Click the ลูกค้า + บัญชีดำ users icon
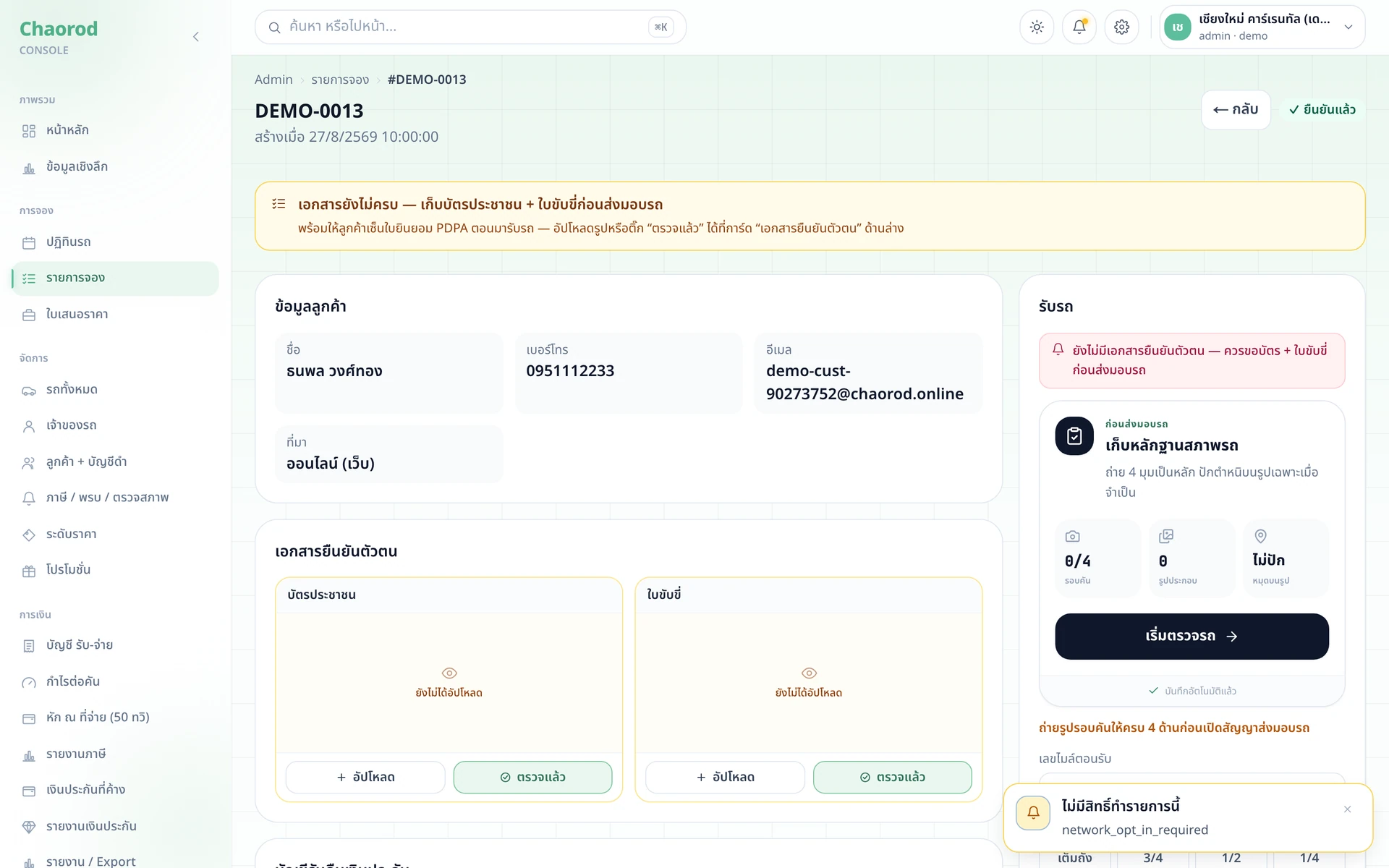The image size is (1389, 868). [x=29, y=462]
